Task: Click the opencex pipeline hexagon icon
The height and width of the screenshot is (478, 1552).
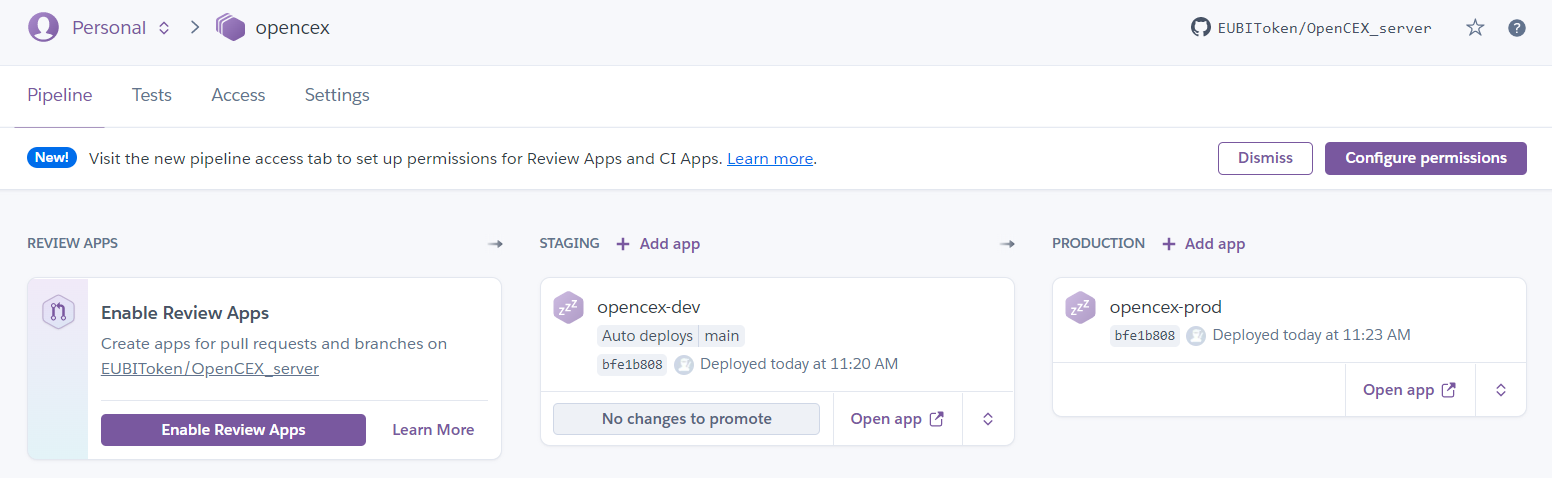Action: (230, 27)
